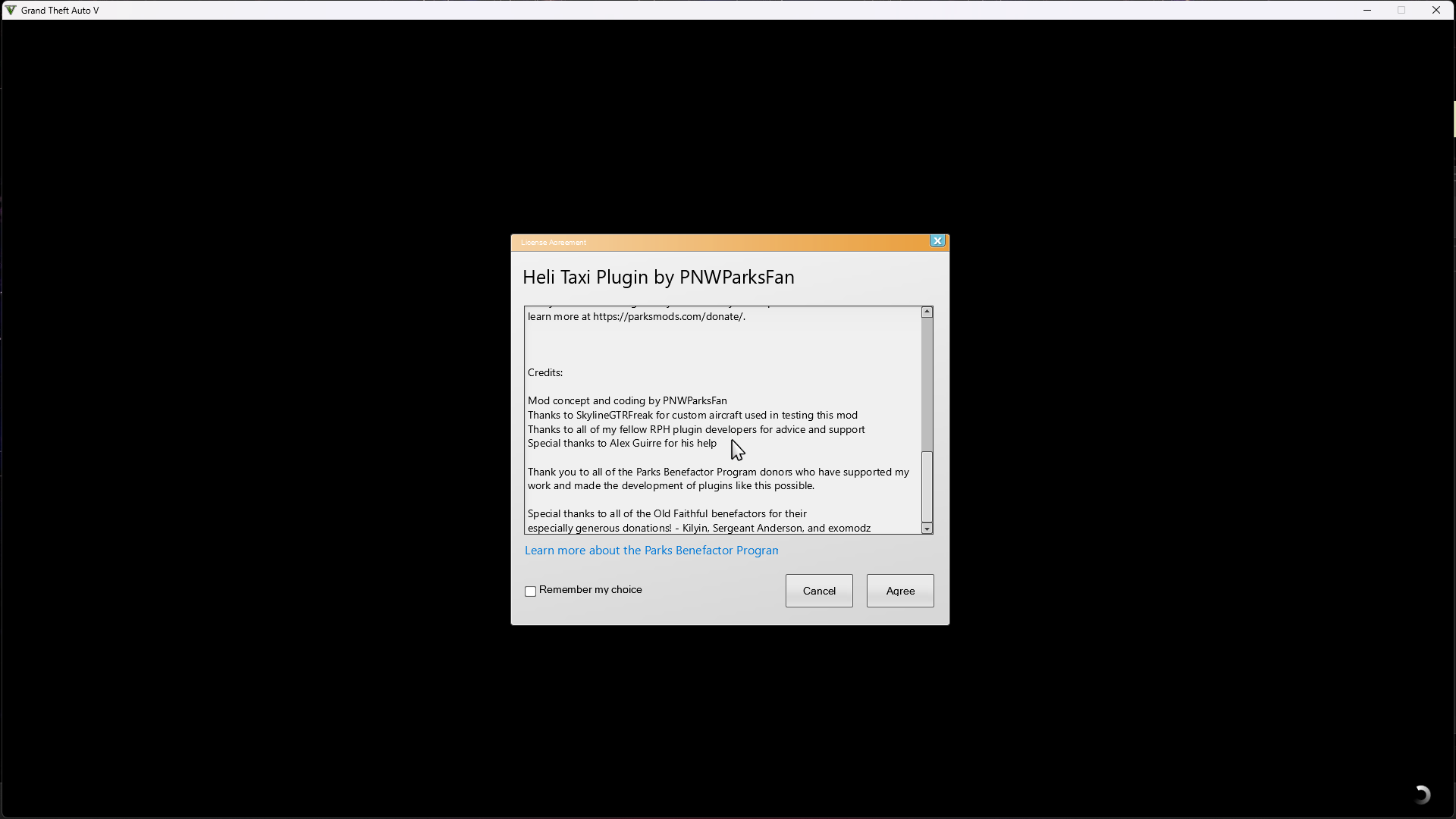
Task: Click the scroll down arrow in license text
Action: [927, 529]
